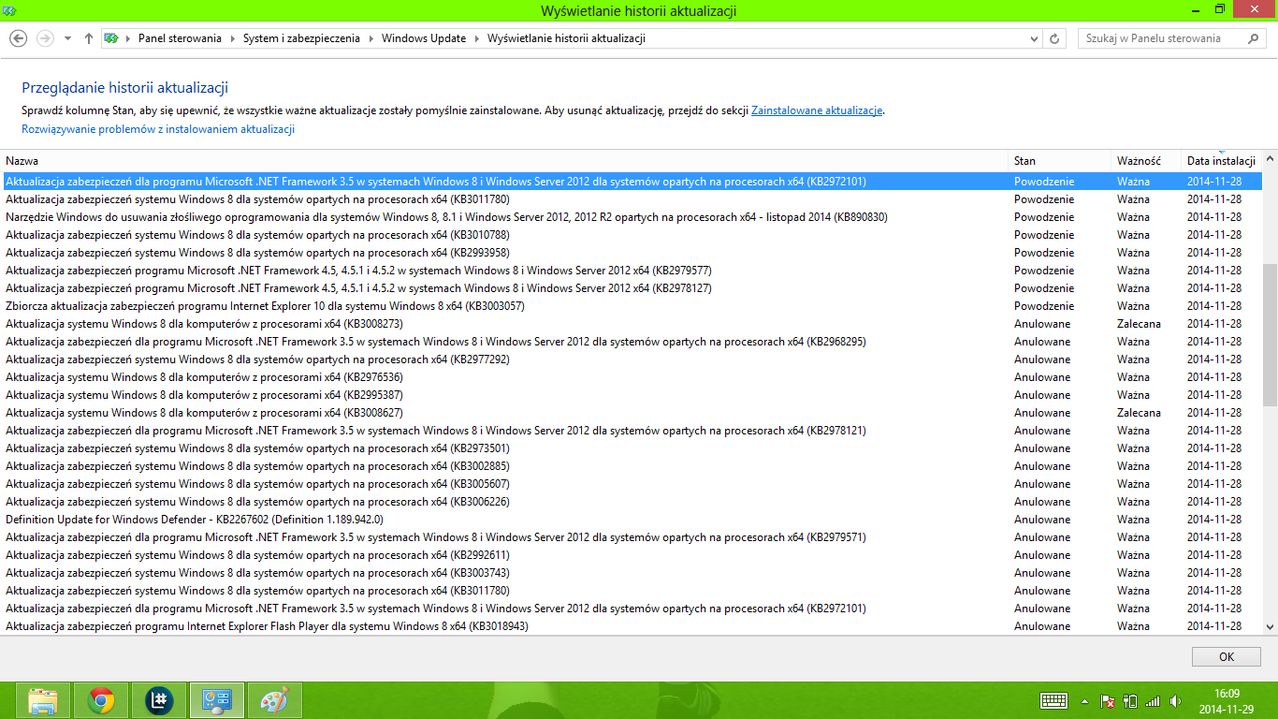Select the .NET Framework 4.5 row KB2978127
The height and width of the screenshot is (719, 1278).
(631, 288)
